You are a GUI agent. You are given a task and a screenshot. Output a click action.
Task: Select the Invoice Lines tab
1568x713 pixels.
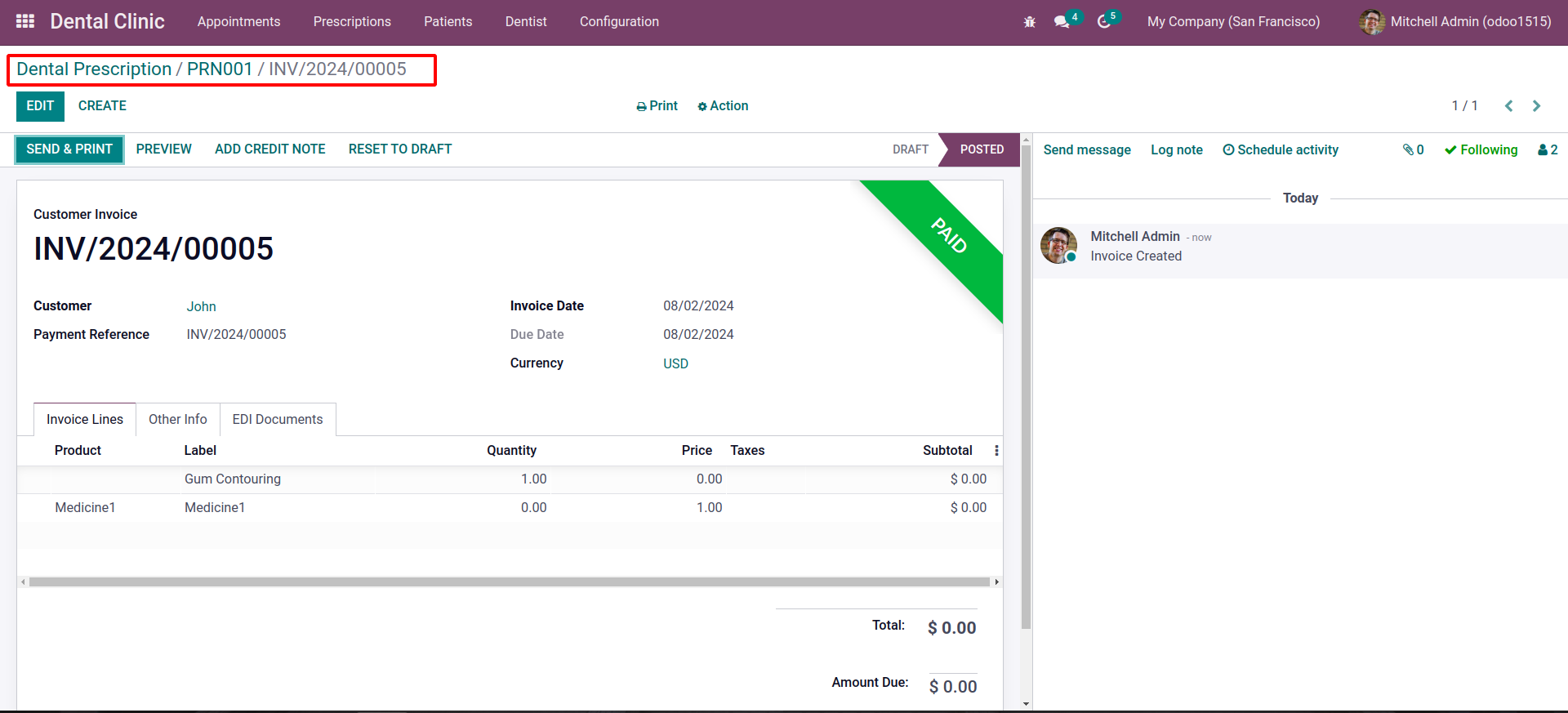tap(85, 419)
